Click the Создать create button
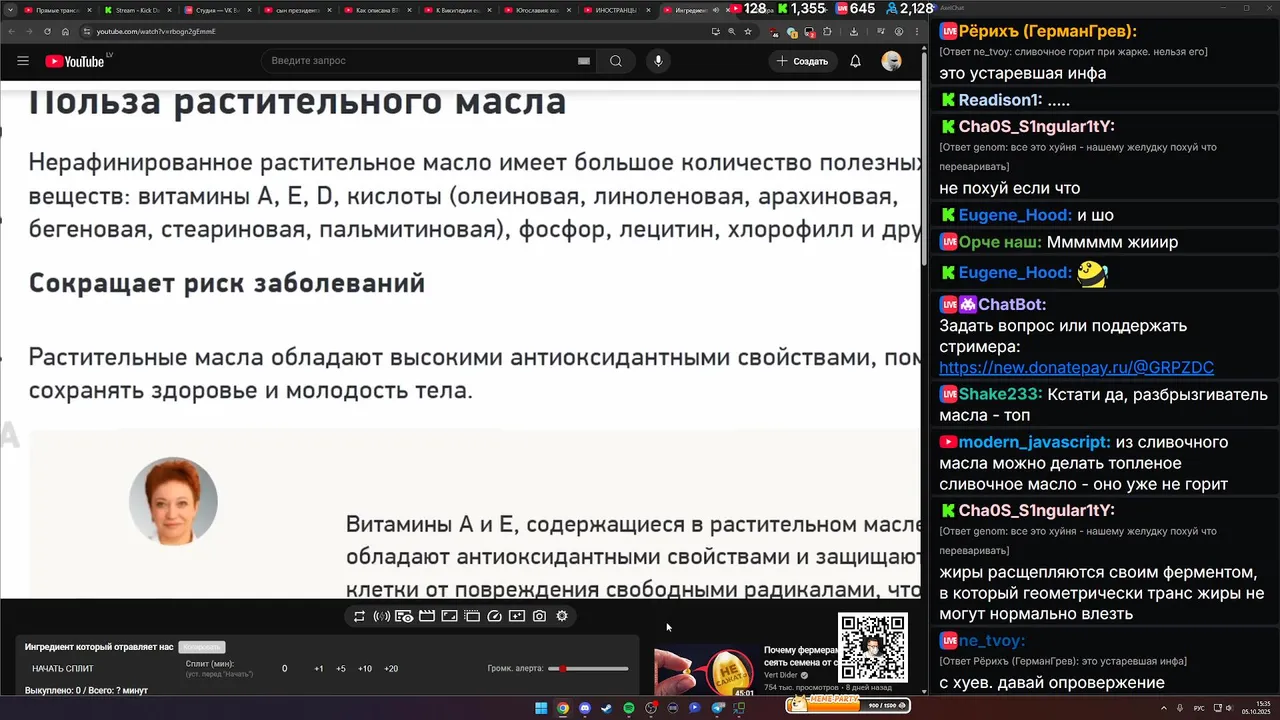This screenshot has width=1280, height=720. click(802, 61)
